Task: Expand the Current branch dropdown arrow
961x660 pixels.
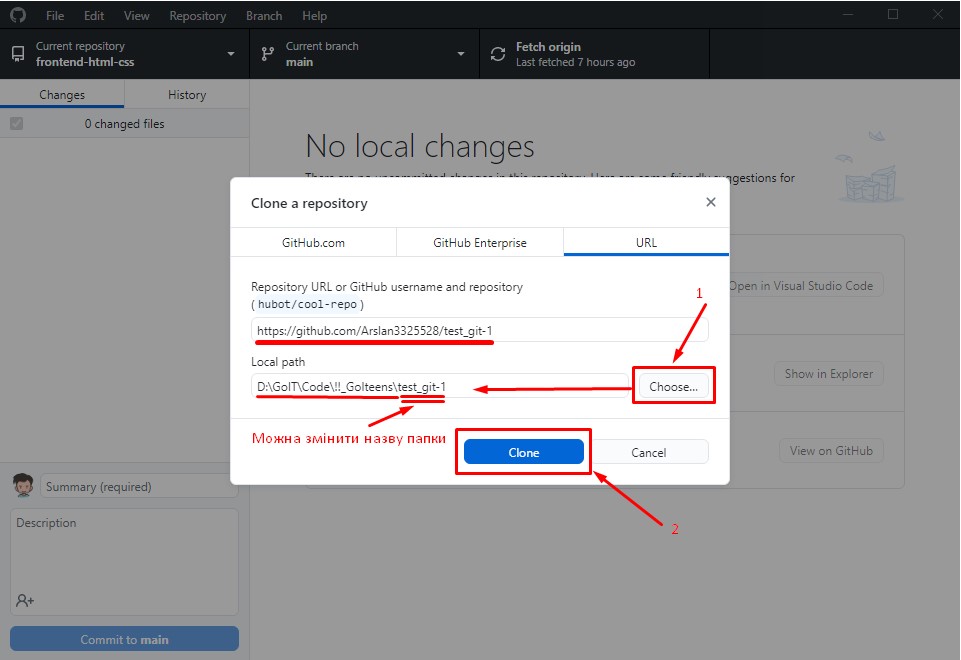Action: [x=461, y=54]
